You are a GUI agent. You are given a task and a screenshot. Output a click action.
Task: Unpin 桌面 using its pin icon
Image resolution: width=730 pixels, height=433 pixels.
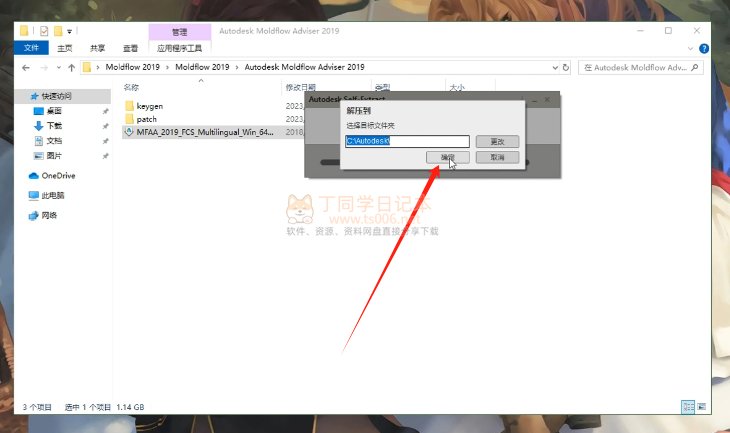pos(105,111)
